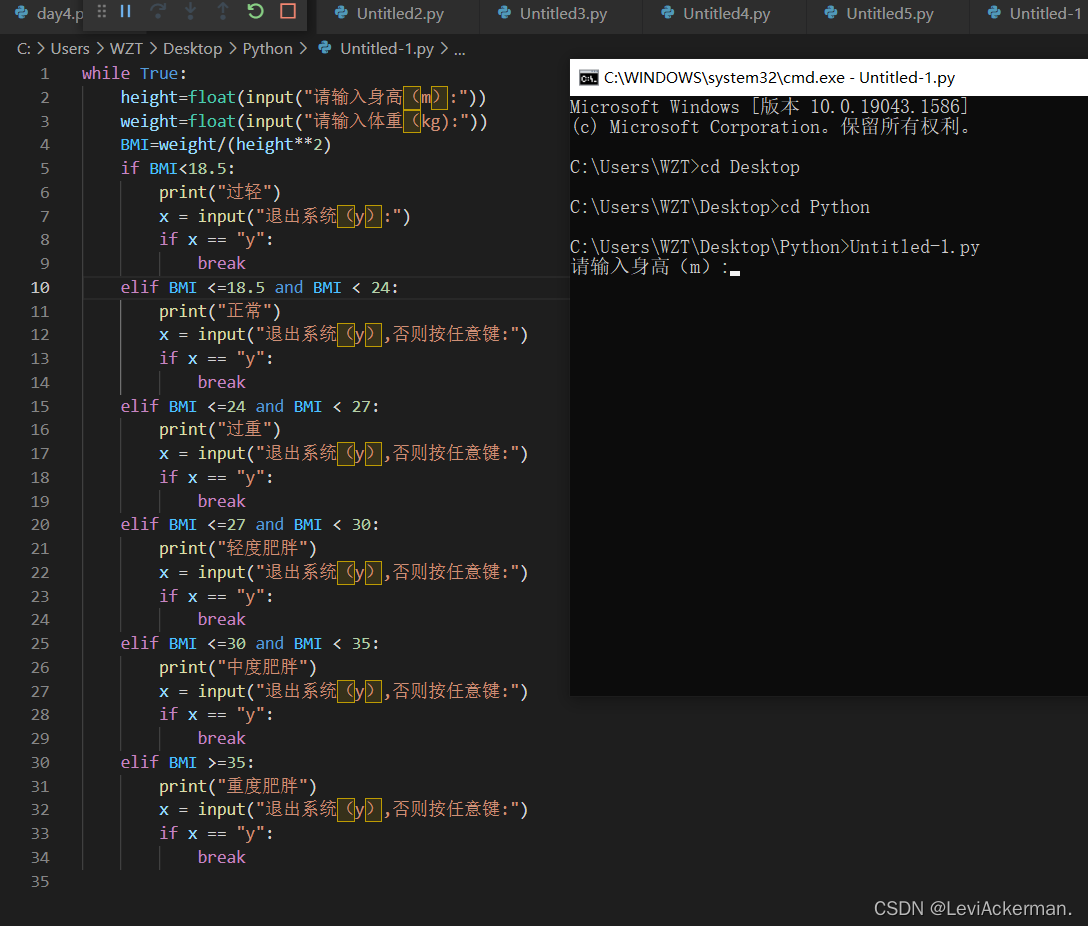Click the cmd.exe window title bar
Image resolution: width=1088 pixels, height=926 pixels.
[x=828, y=78]
